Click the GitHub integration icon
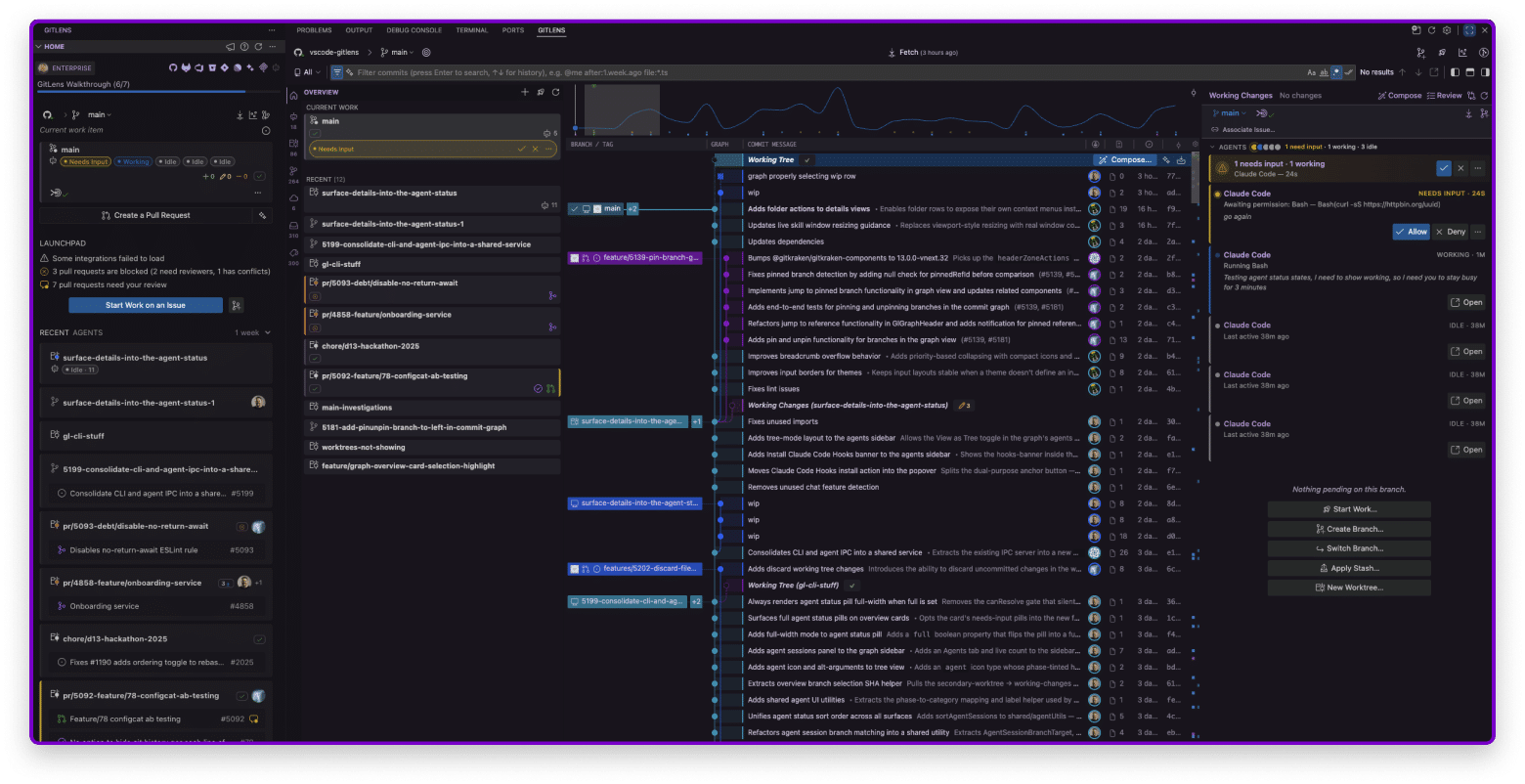 coord(173,67)
